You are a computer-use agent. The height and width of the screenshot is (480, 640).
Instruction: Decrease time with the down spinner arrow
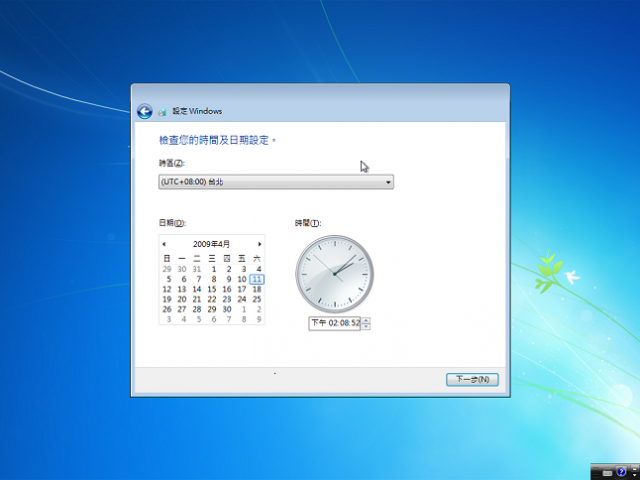366,327
